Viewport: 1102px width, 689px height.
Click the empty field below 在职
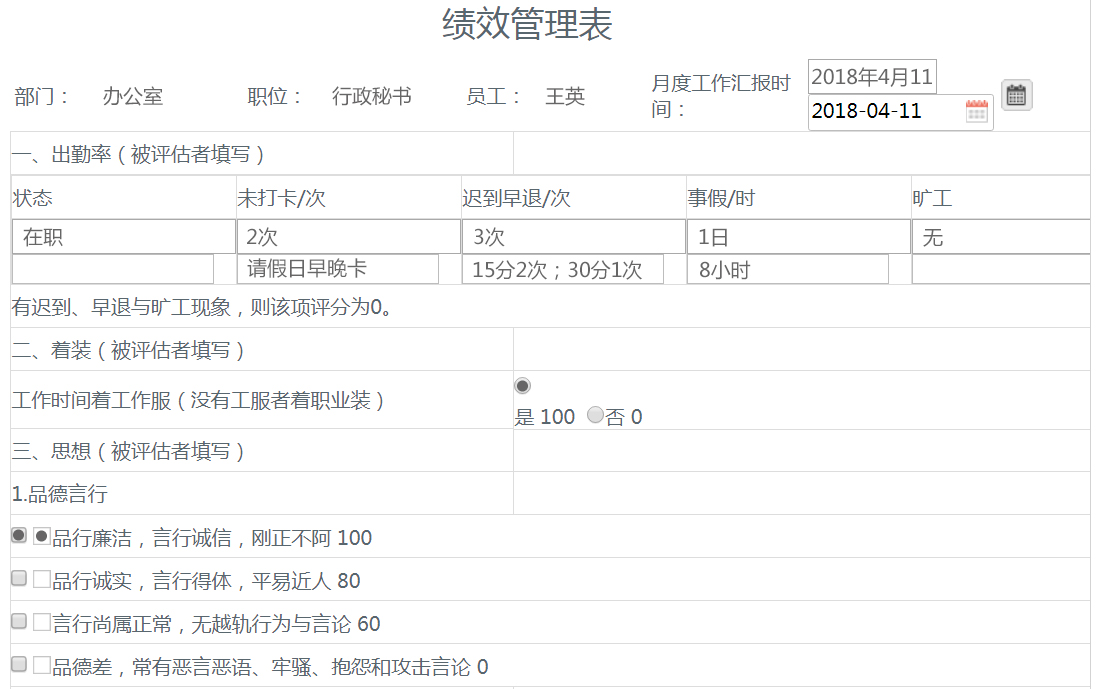pos(110,268)
